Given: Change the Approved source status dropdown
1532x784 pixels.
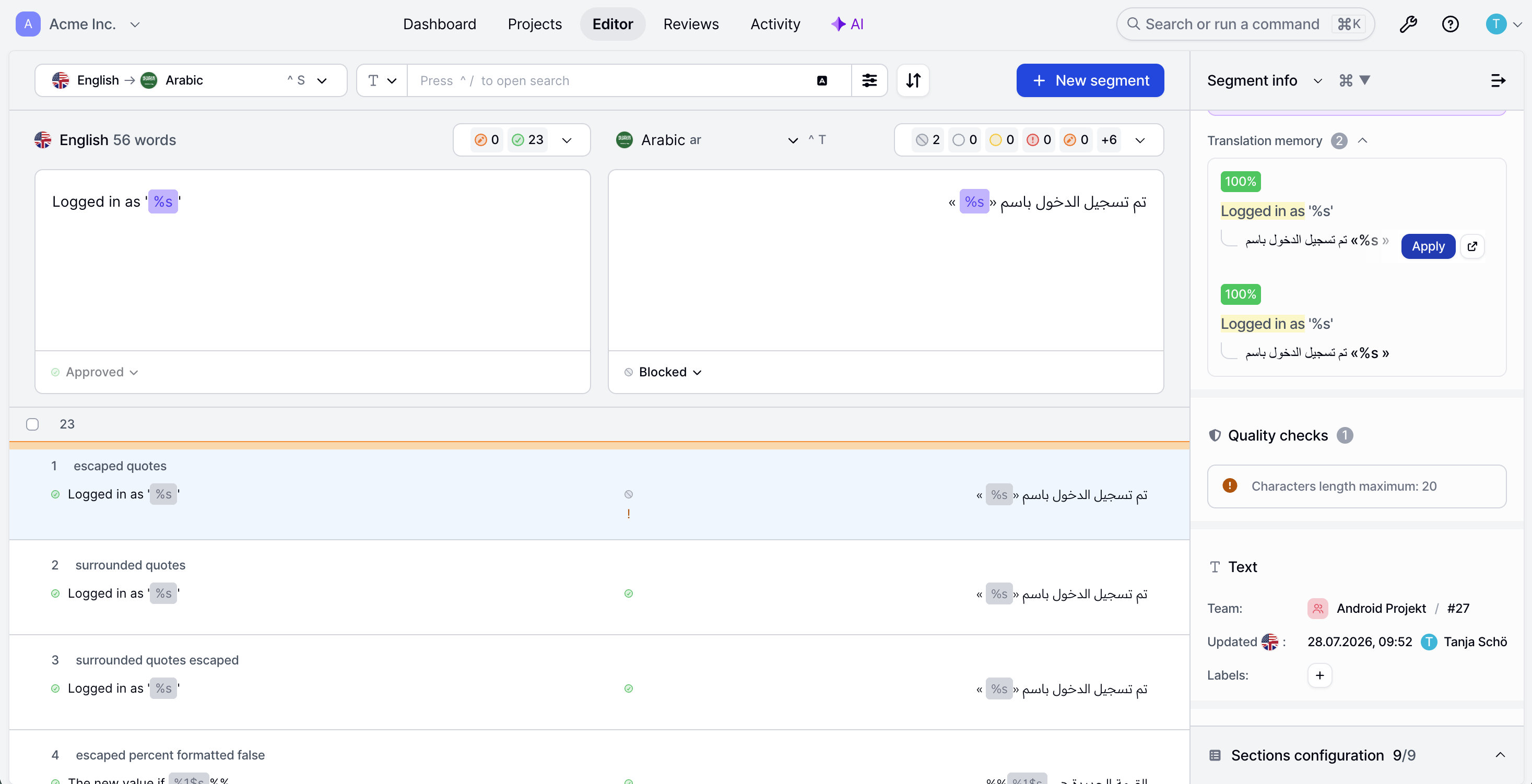Looking at the screenshot, I should point(95,372).
